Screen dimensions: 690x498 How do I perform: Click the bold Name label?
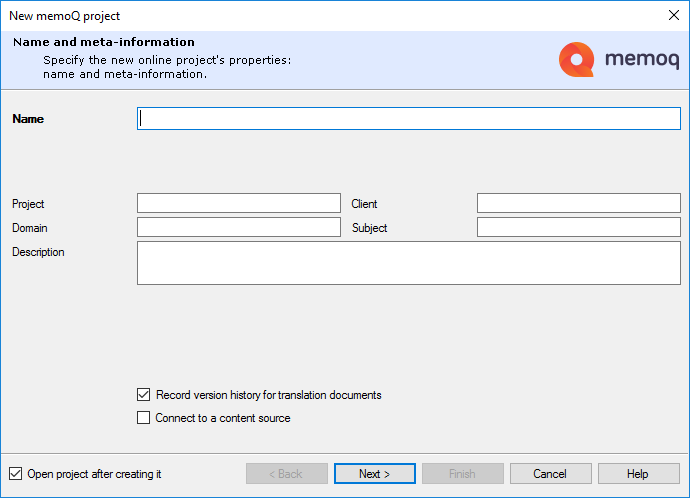[x=28, y=119]
